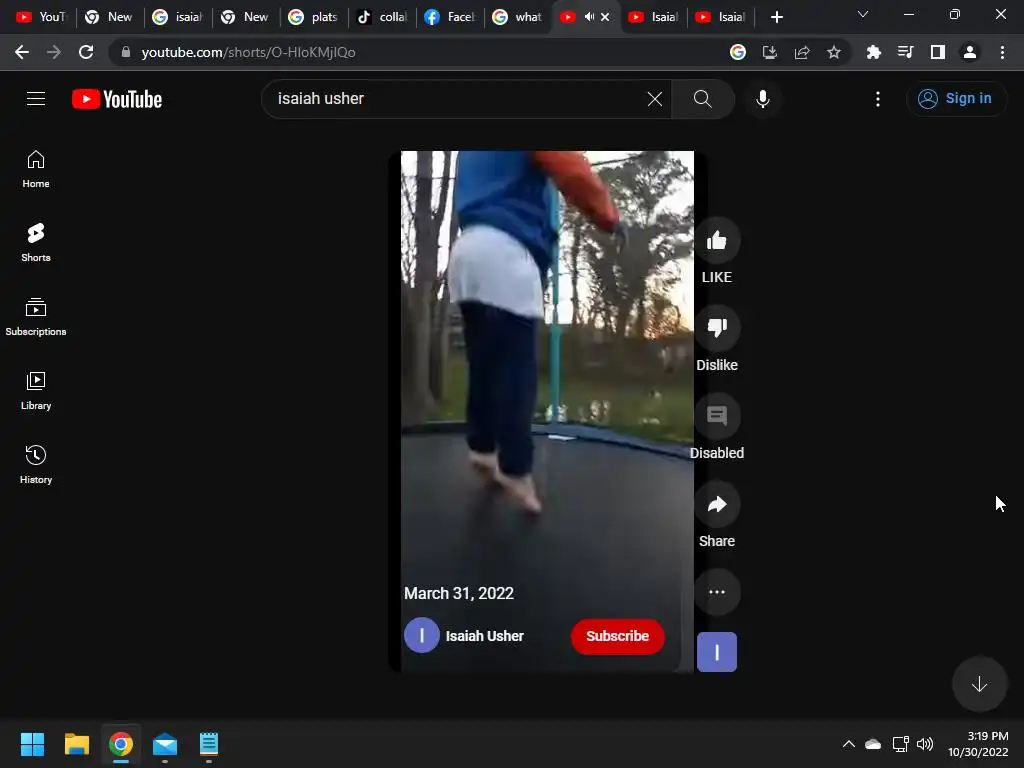Install app icon in address bar
This screenshot has height=768, width=1024.
[x=770, y=52]
